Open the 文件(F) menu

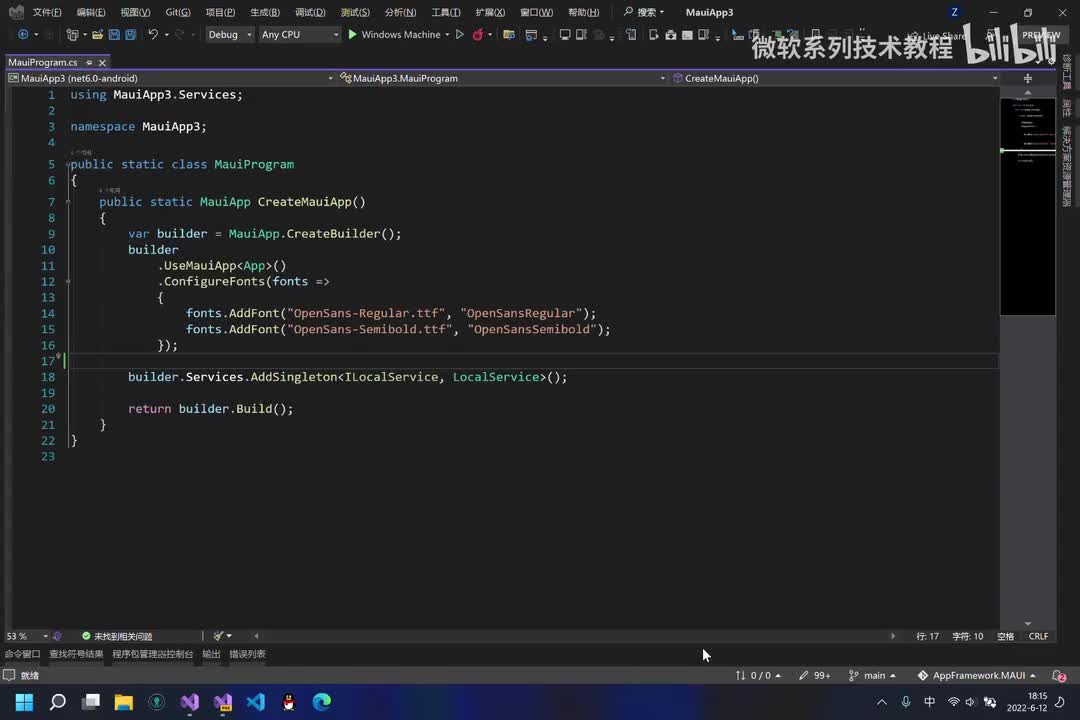[47, 12]
